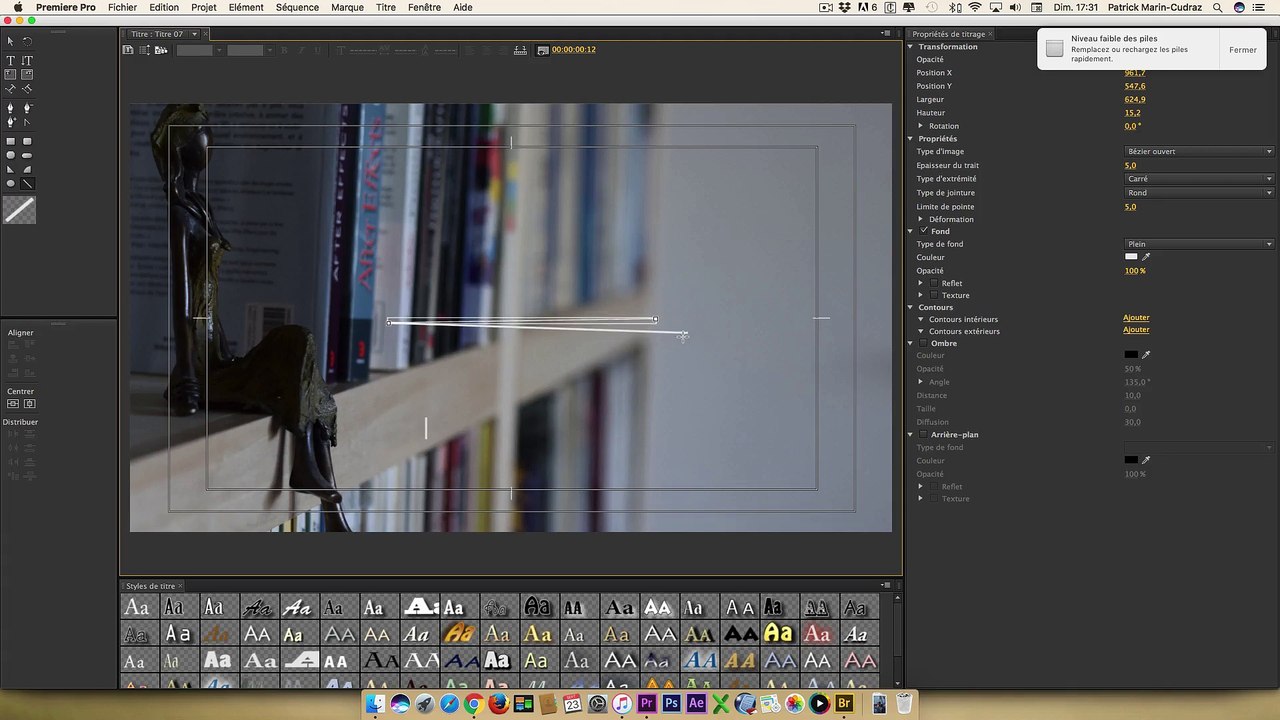Click the Arrière-plan color swatch
This screenshot has width=1280, height=720.
pos(1131,460)
